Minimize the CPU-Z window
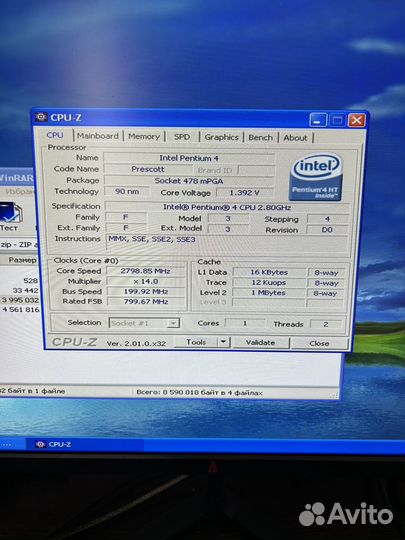This screenshot has height=540, width=405. pos(318,120)
